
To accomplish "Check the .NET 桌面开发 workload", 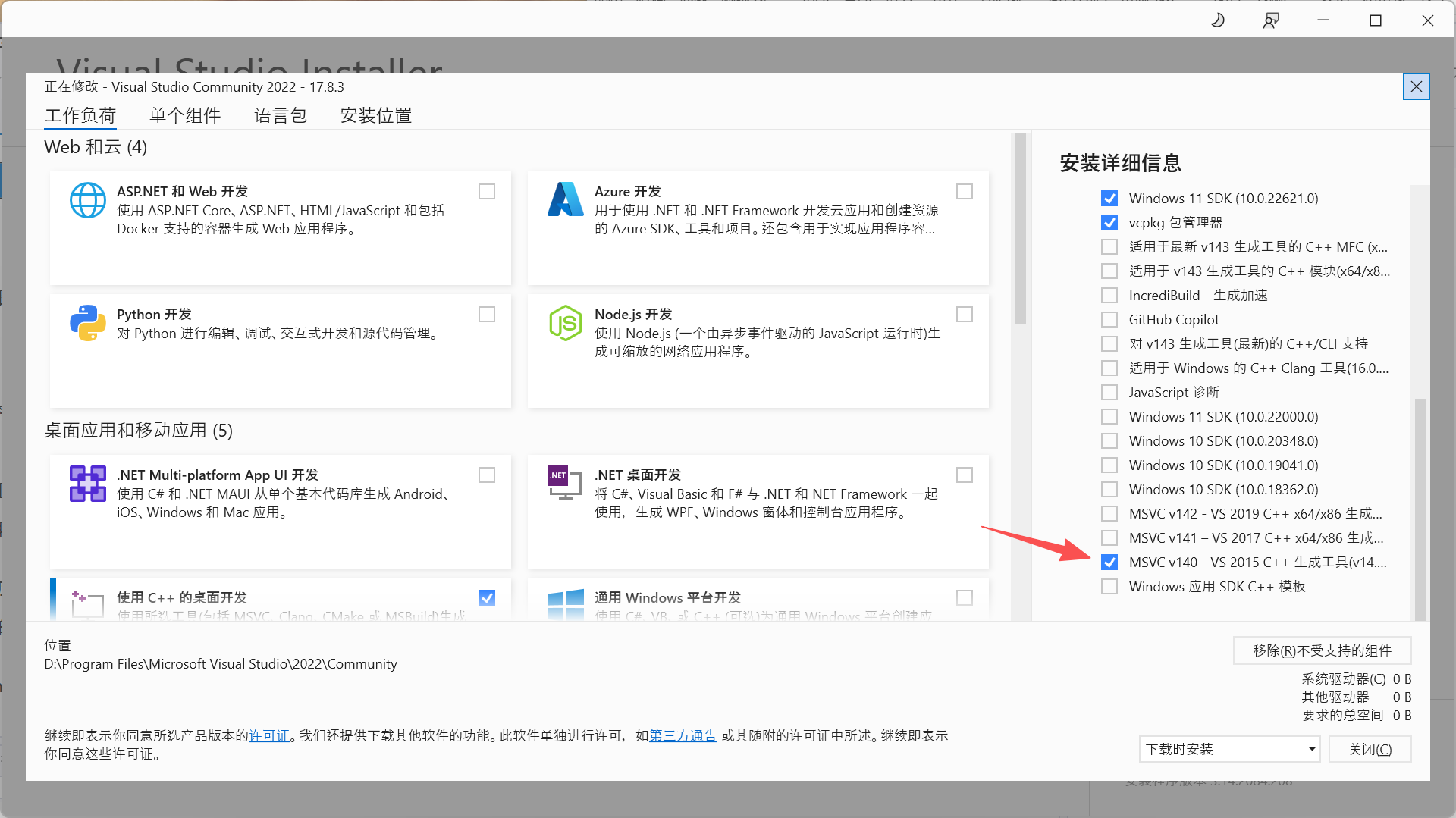I will pos(965,475).
